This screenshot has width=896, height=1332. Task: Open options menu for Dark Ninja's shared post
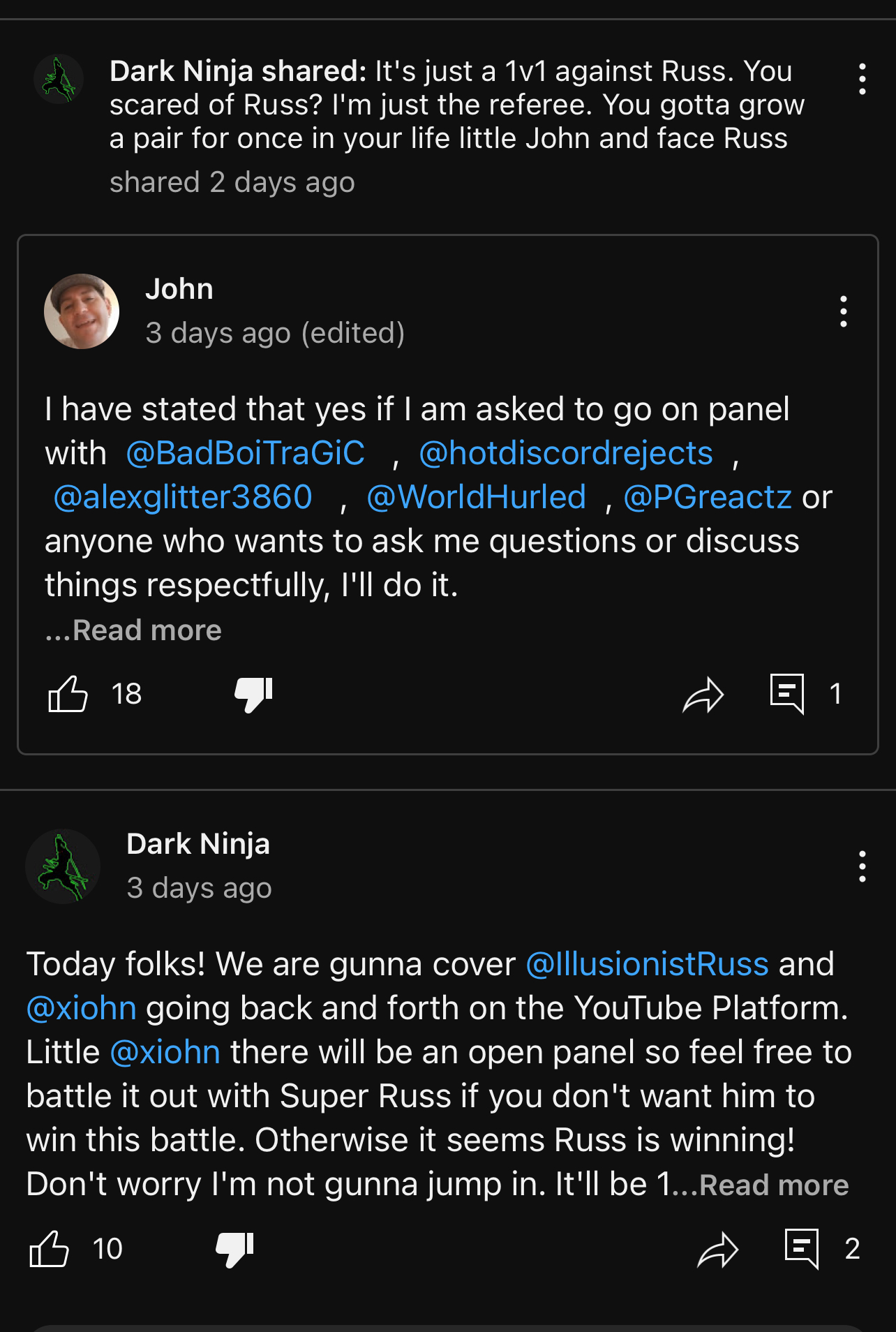[x=863, y=79]
